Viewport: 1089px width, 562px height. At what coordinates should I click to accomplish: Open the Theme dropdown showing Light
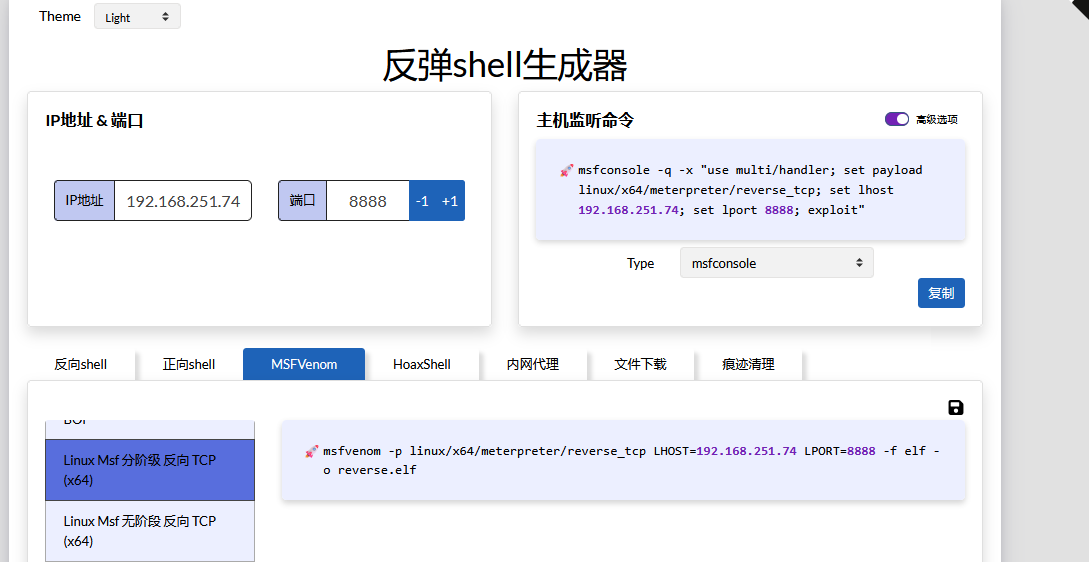[138, 17]
